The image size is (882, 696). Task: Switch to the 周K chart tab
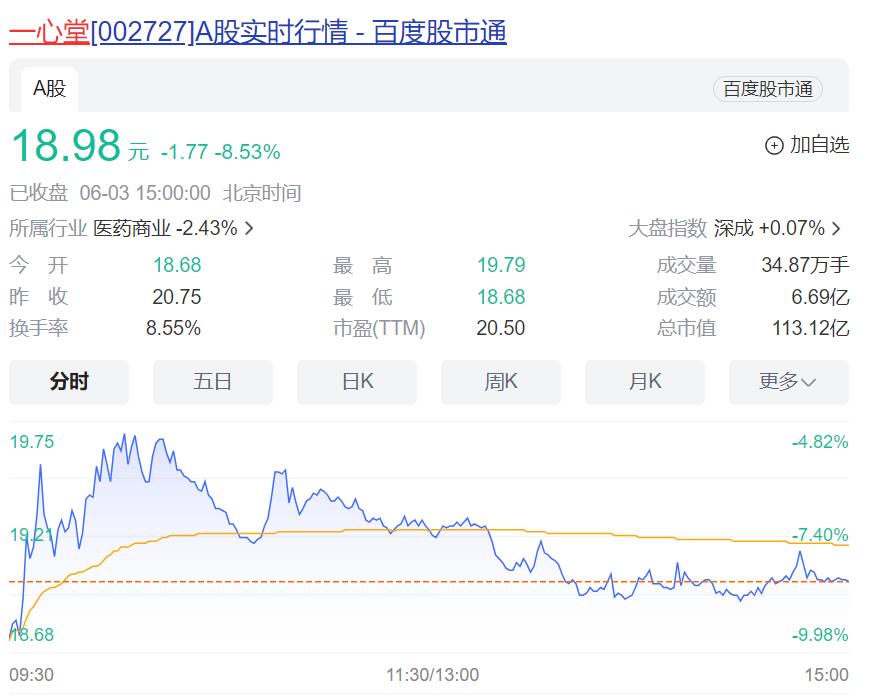(x=501, y=382)
